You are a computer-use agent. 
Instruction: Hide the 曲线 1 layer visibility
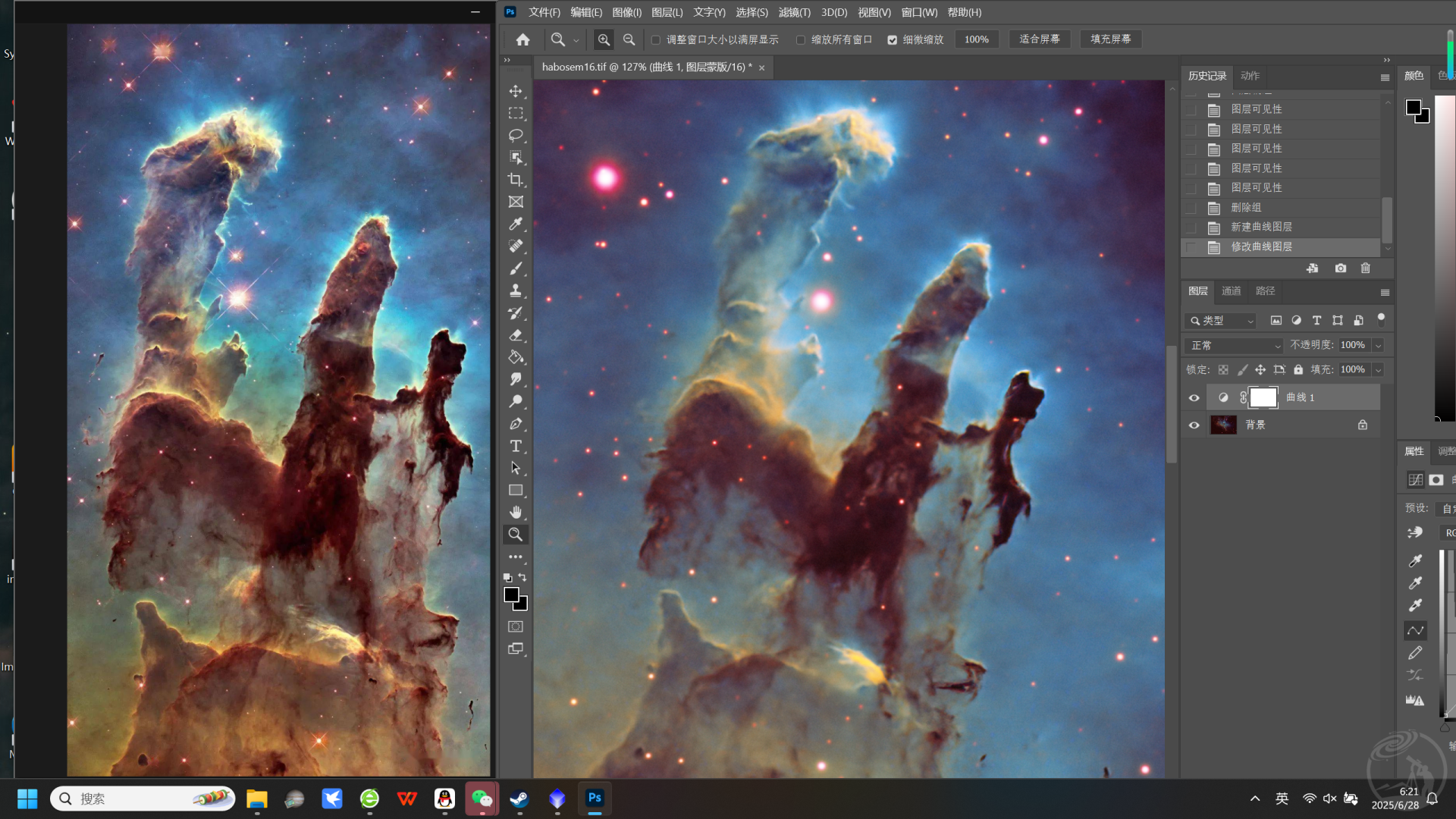(x=1194, y=397)
